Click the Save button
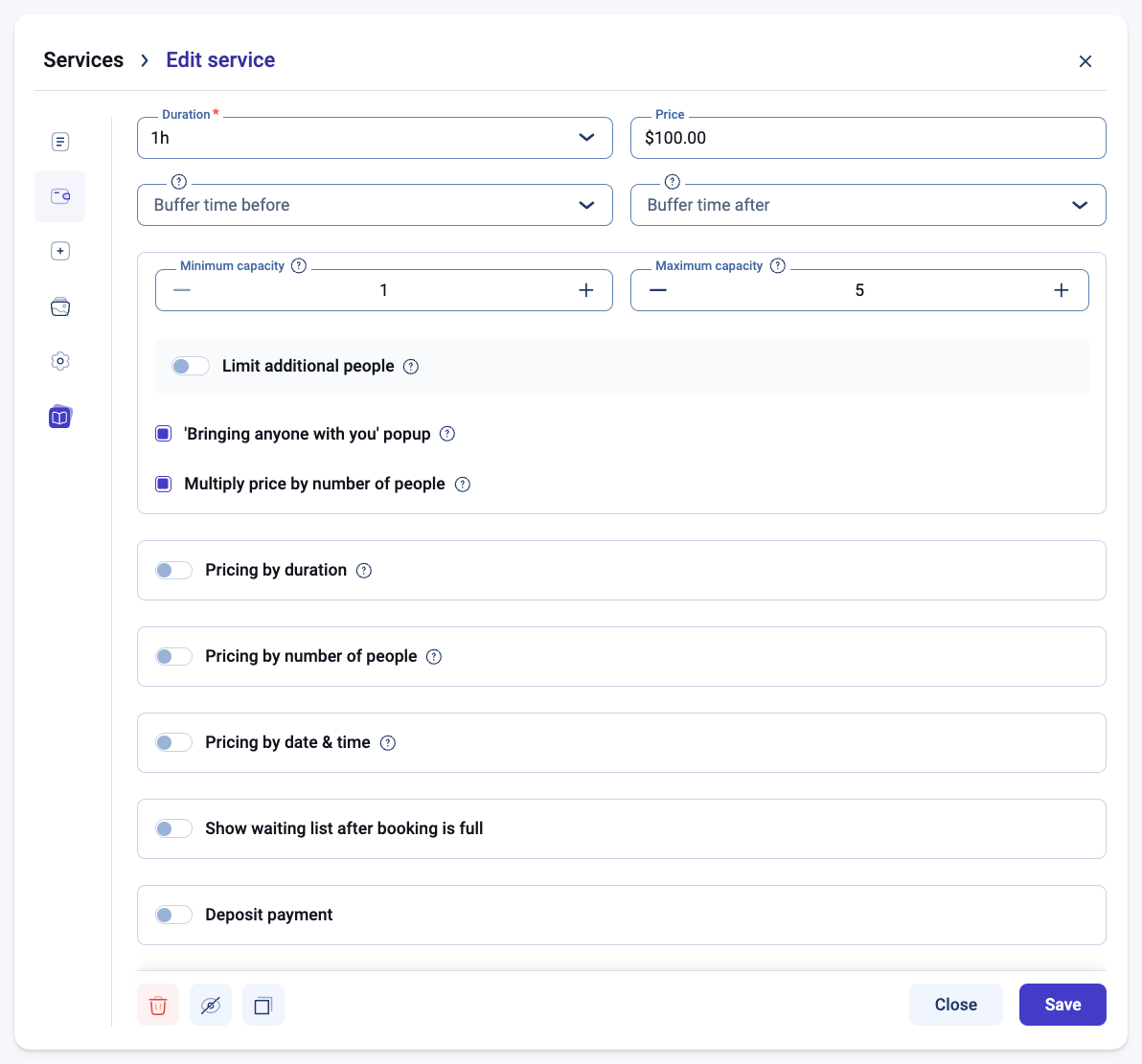 click(x=1062, y=1005)
